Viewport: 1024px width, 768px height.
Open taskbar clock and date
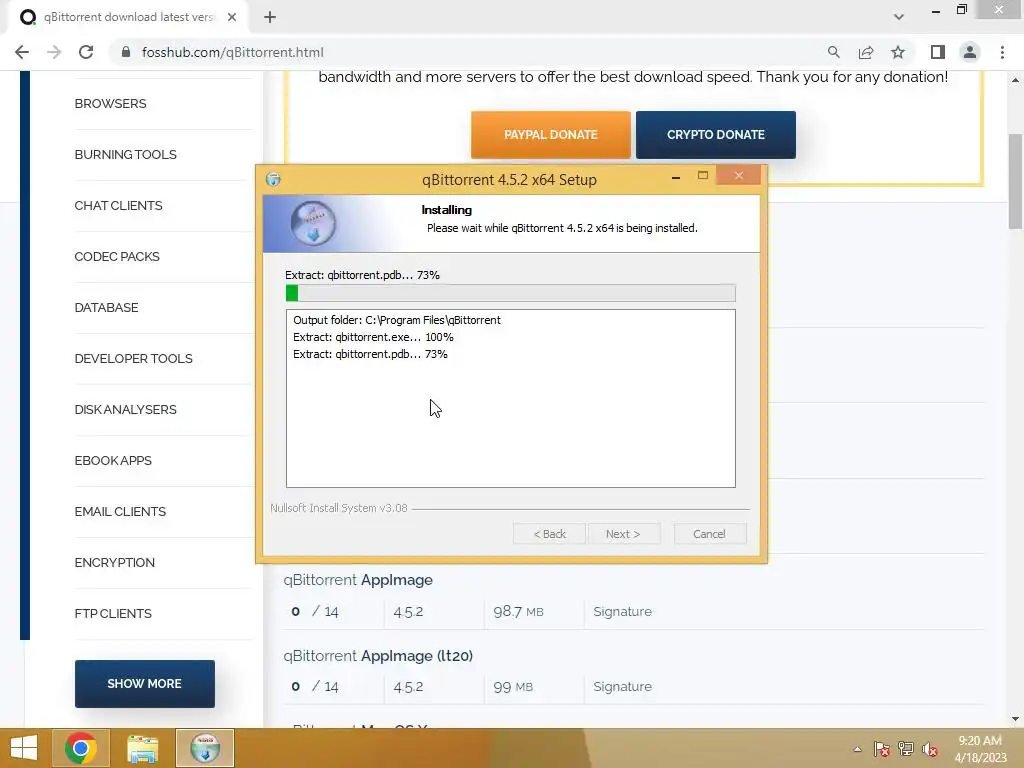980,749
